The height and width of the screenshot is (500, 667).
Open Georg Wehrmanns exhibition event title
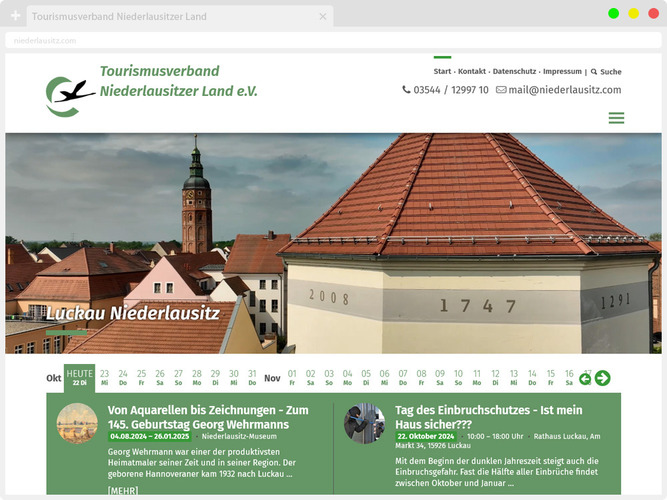[x=207, y=417]
